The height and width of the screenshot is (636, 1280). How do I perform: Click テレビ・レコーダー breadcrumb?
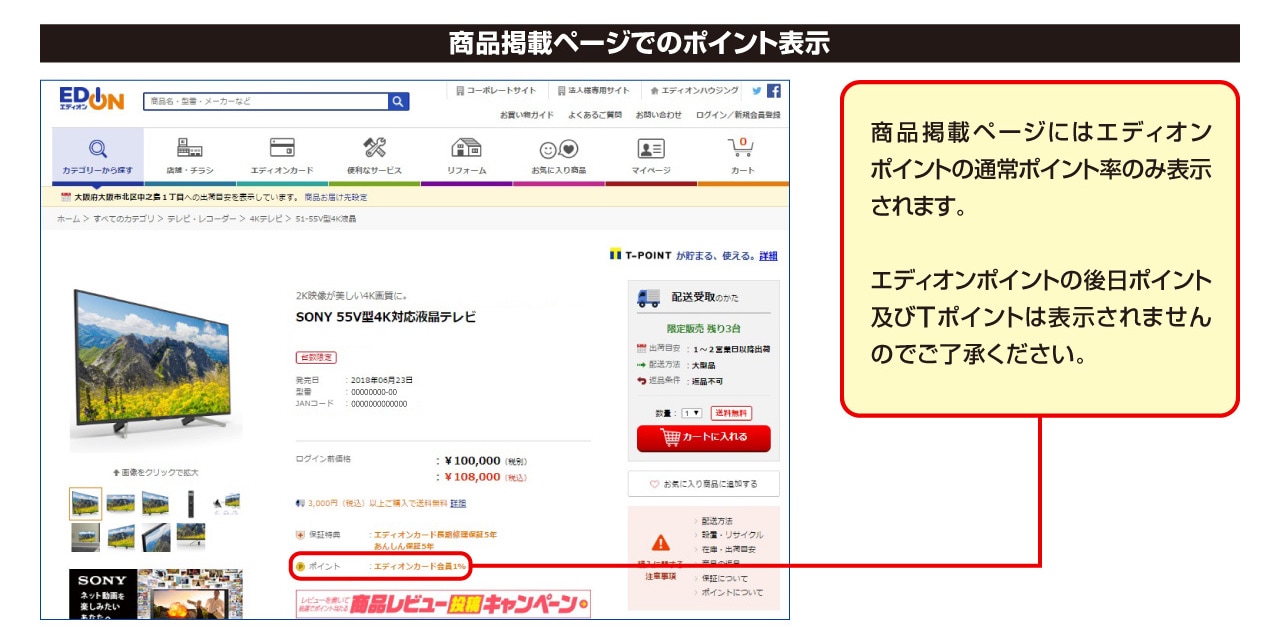[x=203, y=218]
